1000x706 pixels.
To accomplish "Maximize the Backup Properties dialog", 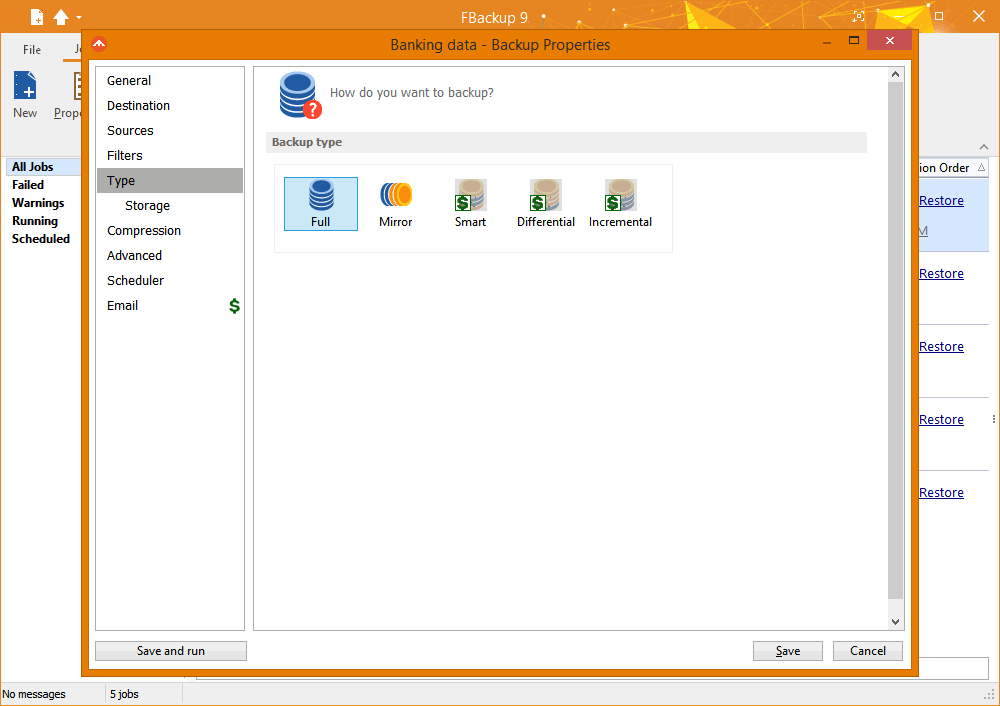I will coord(854,41).
